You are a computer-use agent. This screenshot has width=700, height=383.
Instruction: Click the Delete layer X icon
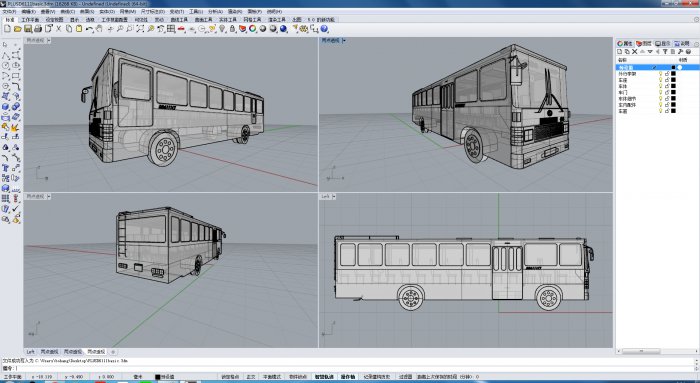click(635, 52)
